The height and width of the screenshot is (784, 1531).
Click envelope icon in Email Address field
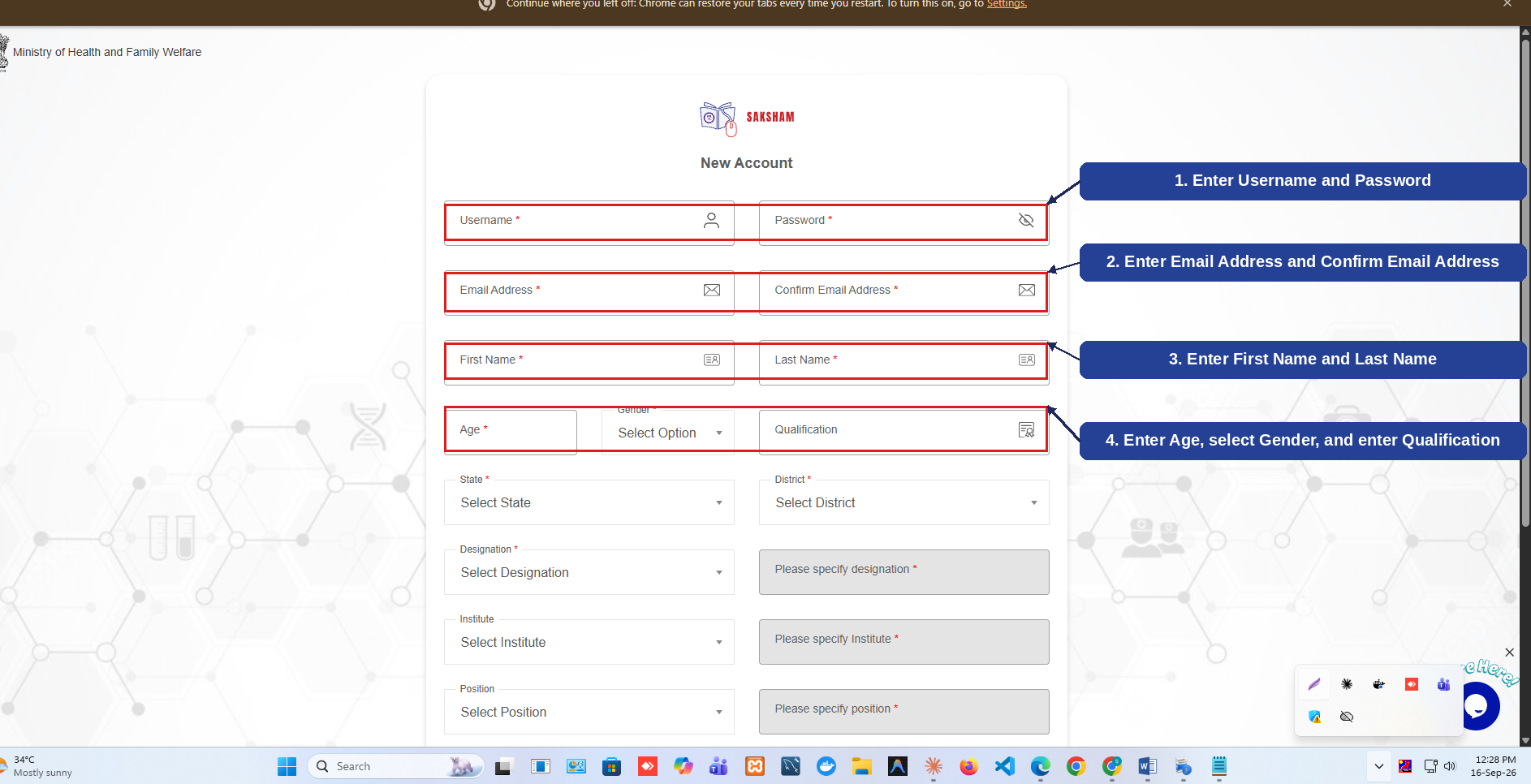click(712, 290)
